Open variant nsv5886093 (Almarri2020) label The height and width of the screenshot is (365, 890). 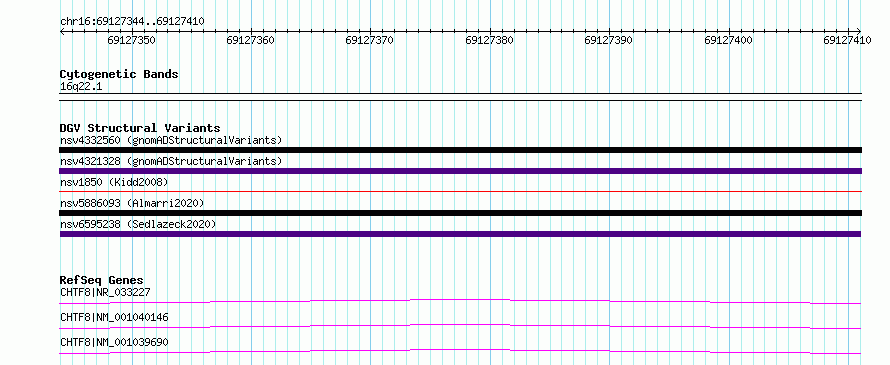pyautogui.click(x=132, y=203)
